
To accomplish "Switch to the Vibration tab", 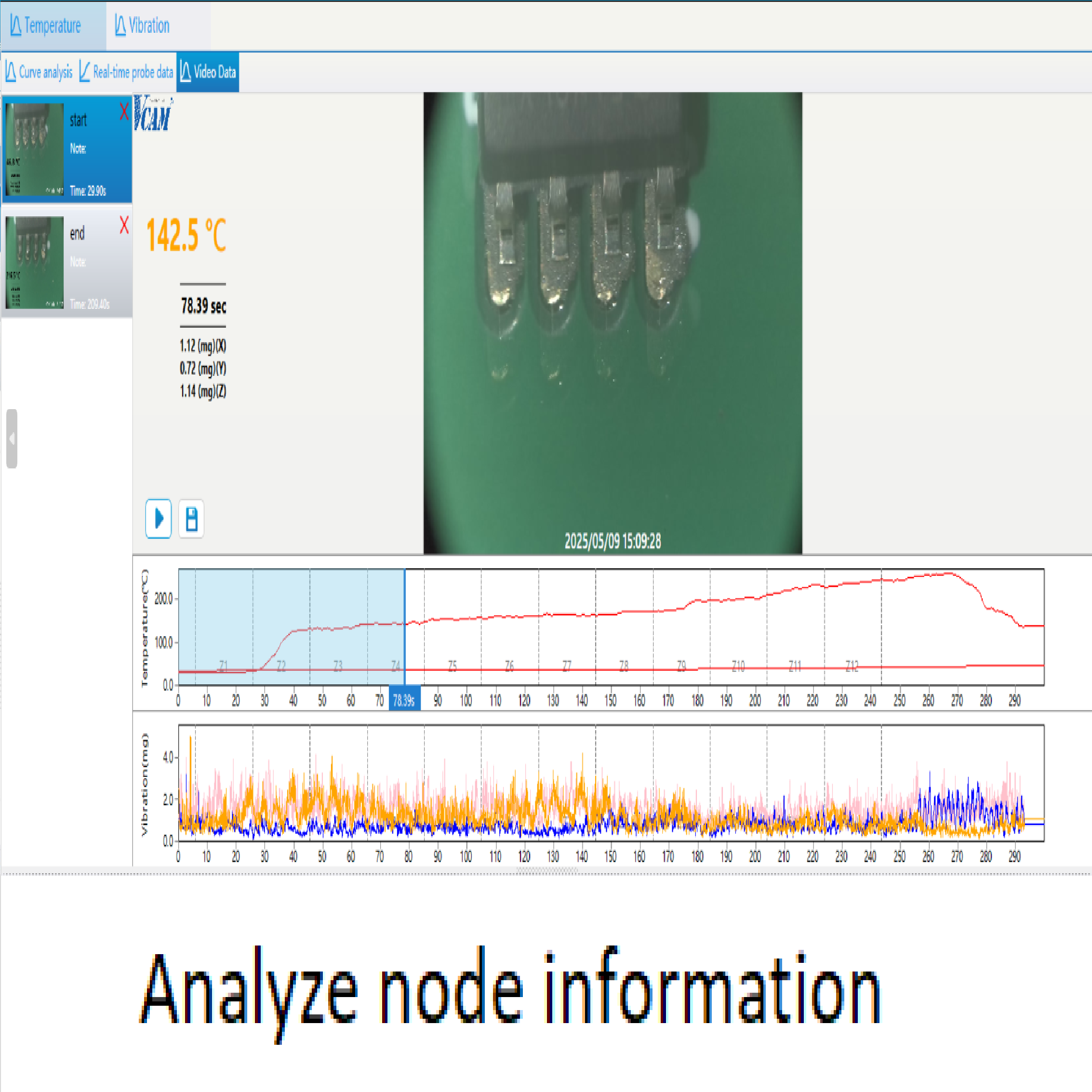I will tap(143, 26).
